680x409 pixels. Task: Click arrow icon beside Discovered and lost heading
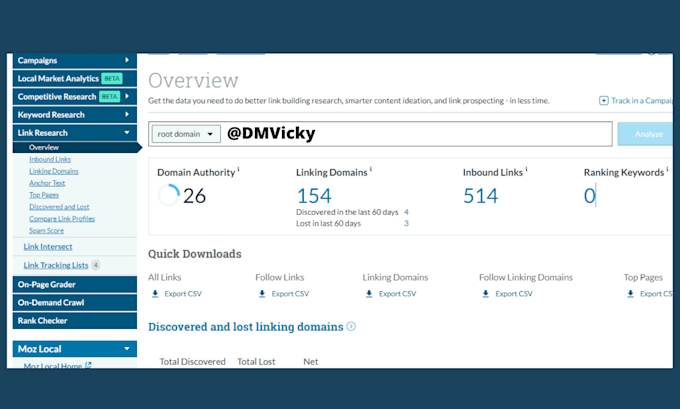tap(351, 326)
